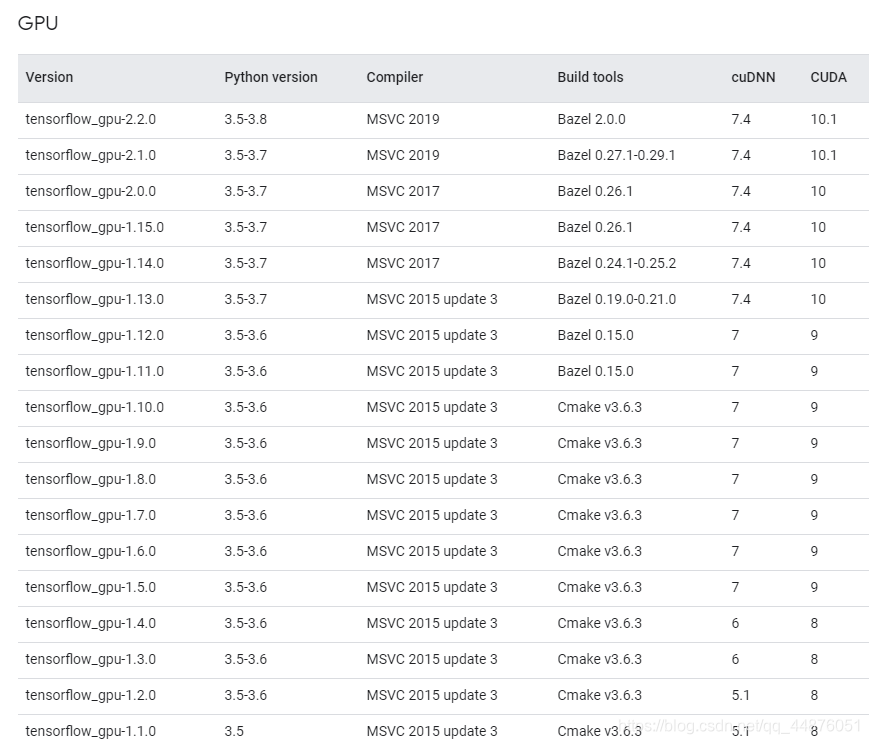Select the CUDA column header
Image resolution: width=869 pixels, height=744 pixels.
[x=829, y=77]
